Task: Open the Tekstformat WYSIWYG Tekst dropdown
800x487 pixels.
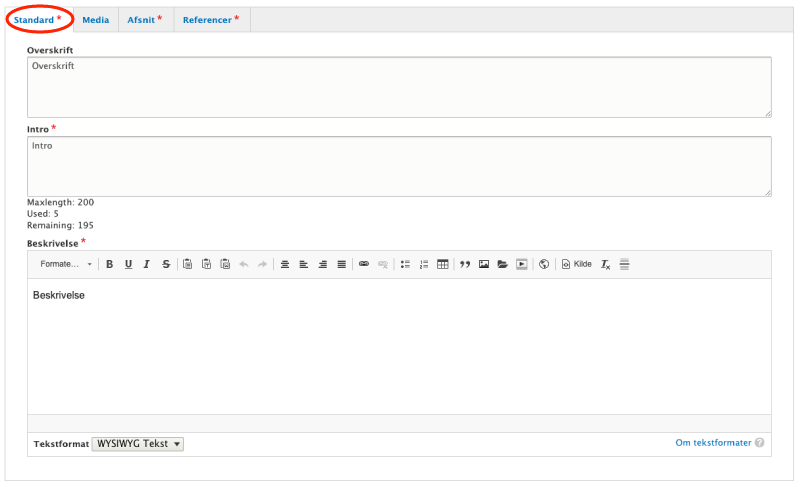Action: tap(138, 444)
